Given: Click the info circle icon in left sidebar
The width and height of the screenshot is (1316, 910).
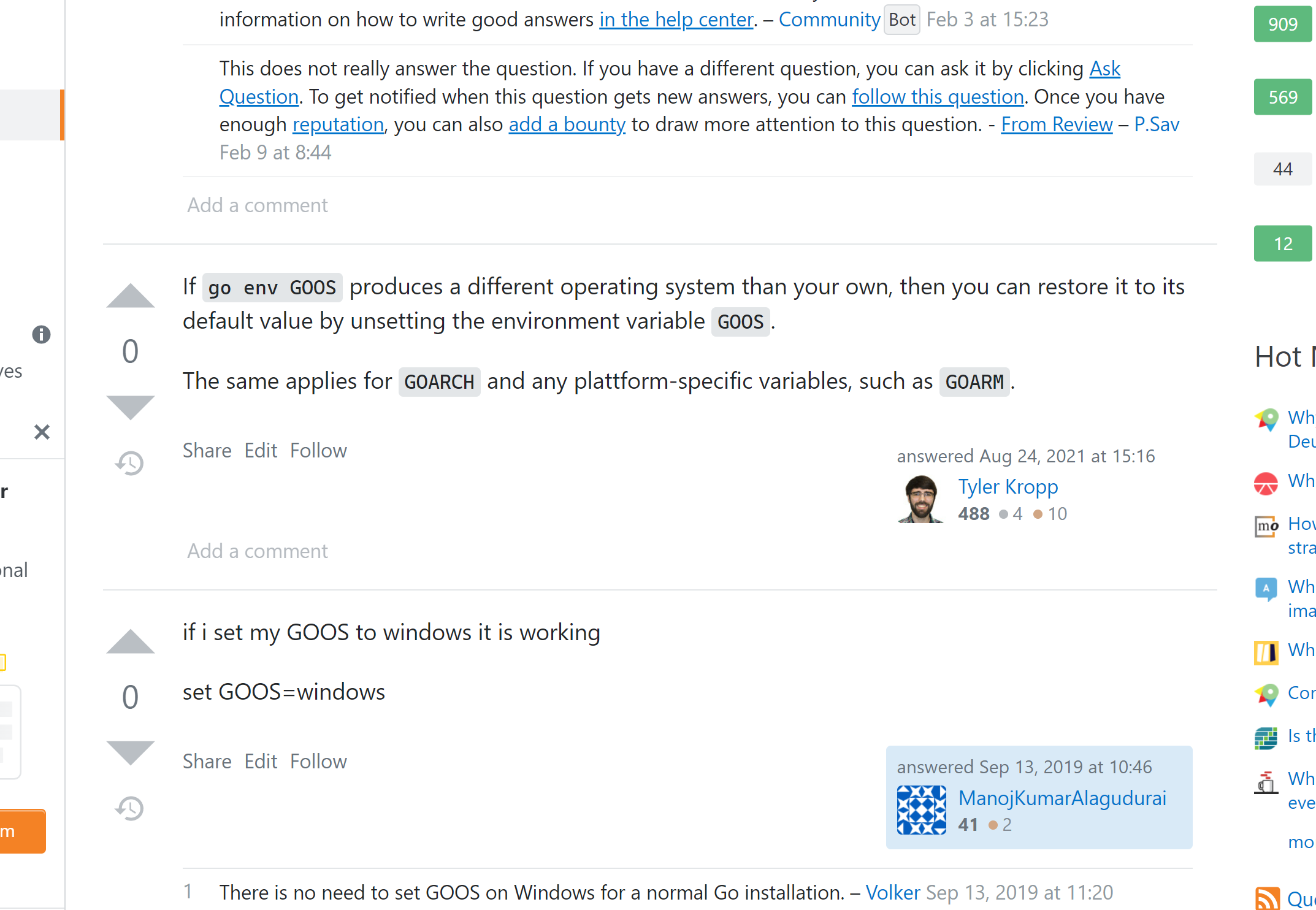Looking at the screenshot, I should [41, 334].
